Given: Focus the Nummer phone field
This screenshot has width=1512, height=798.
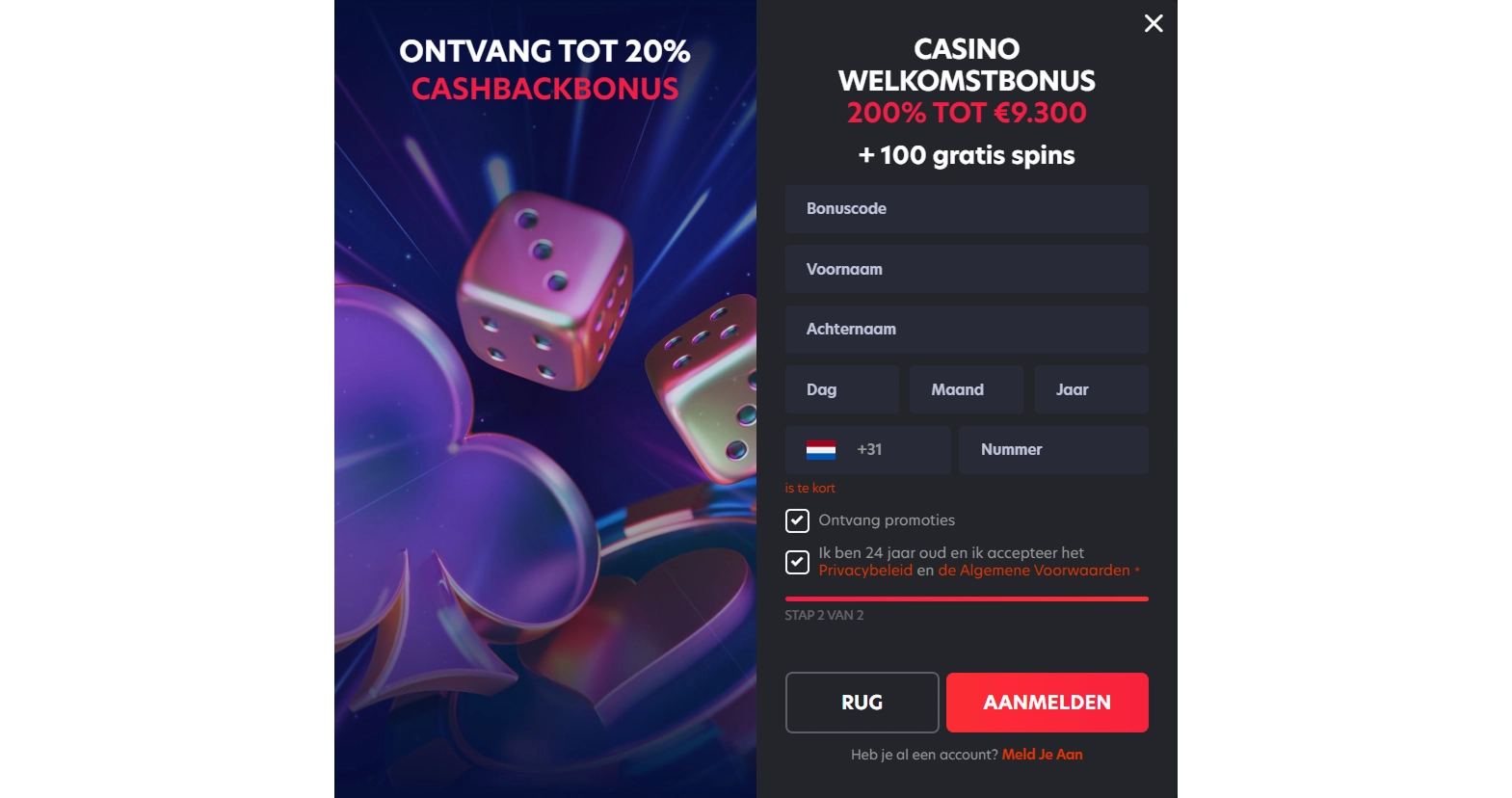Looking at the screenshot, I should (1053, 450).
